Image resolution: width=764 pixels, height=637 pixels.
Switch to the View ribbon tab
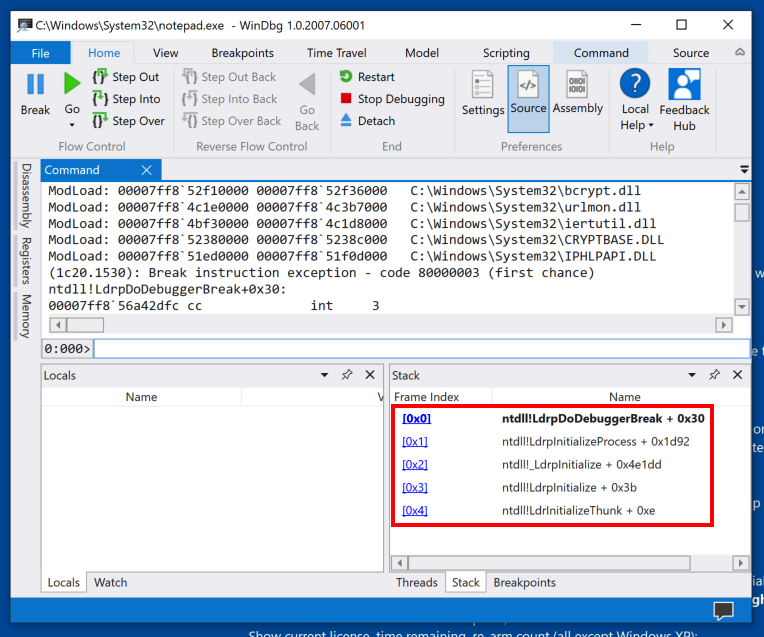166,53
